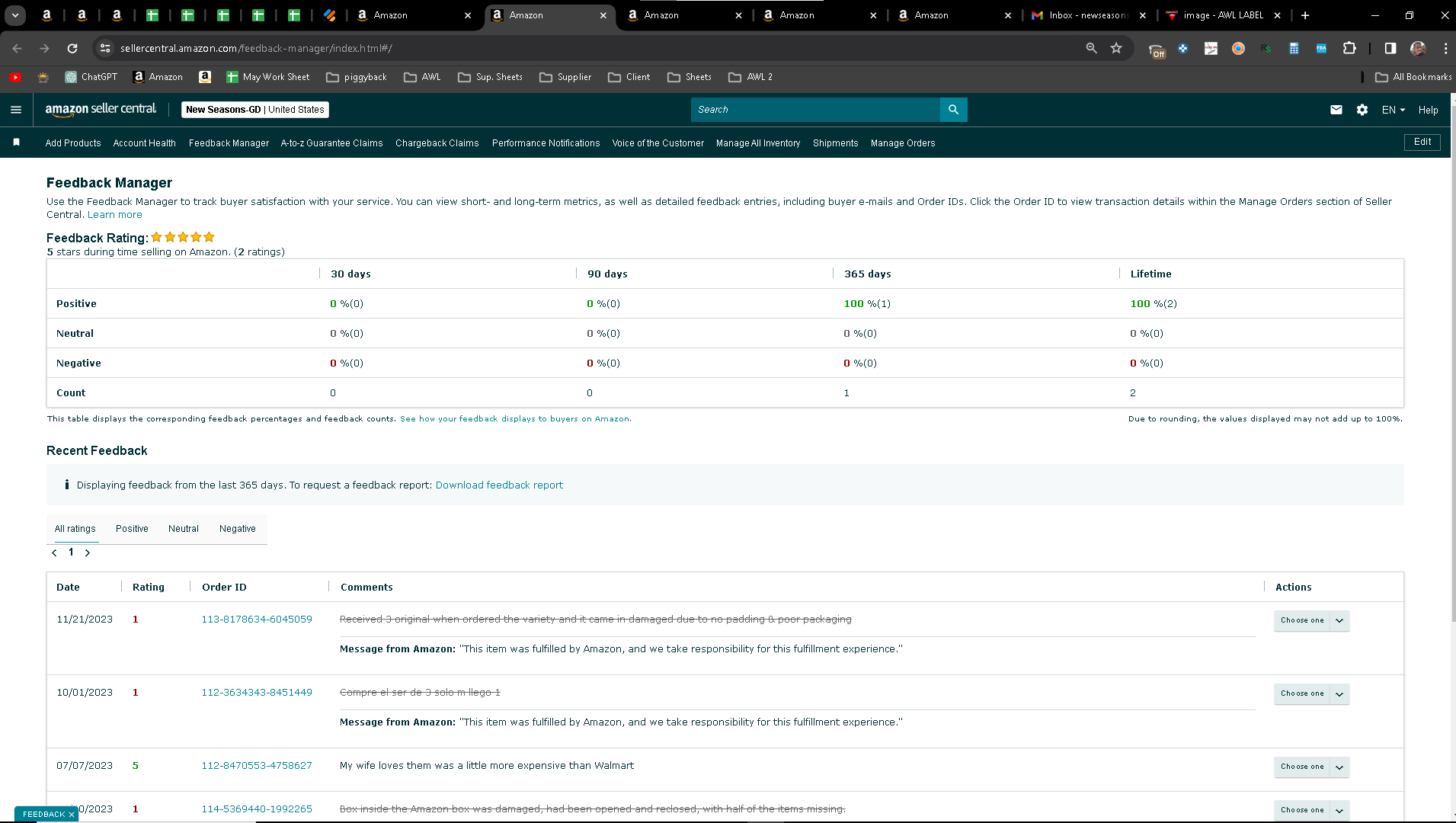This screenshot has width=1456, height=823.
Task: Open Voice of the Customer menu item
Action: click(658, 143)
